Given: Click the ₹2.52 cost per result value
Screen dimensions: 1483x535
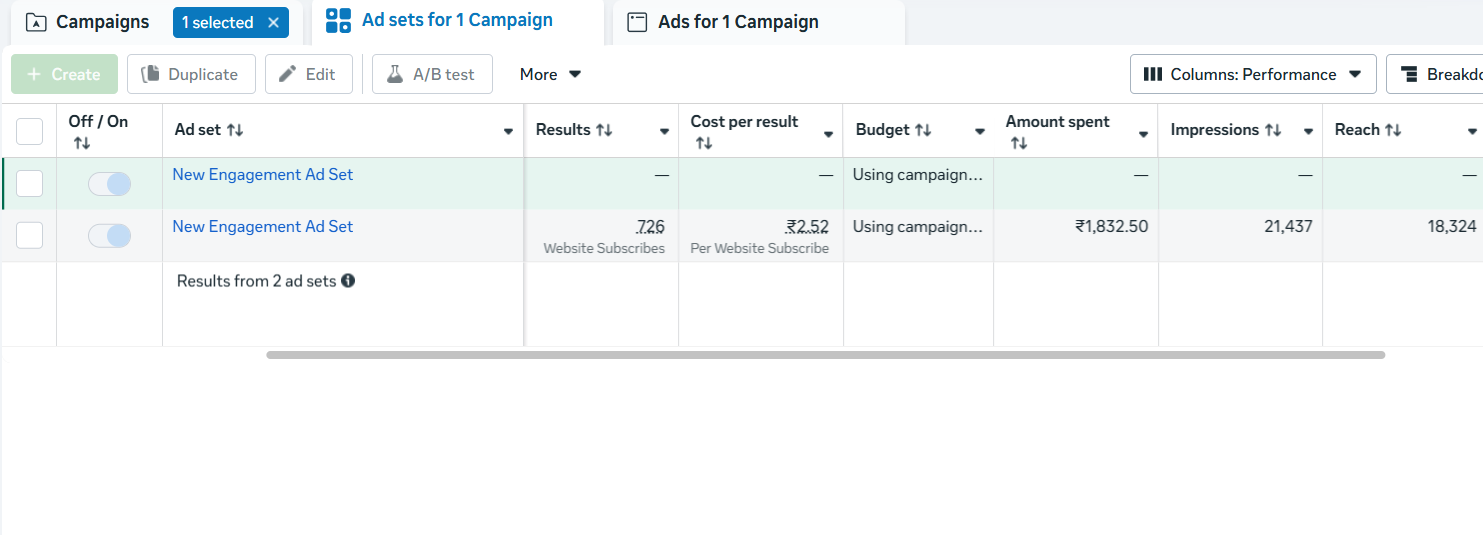Looking at the screenshot, I should pos(807,227).
